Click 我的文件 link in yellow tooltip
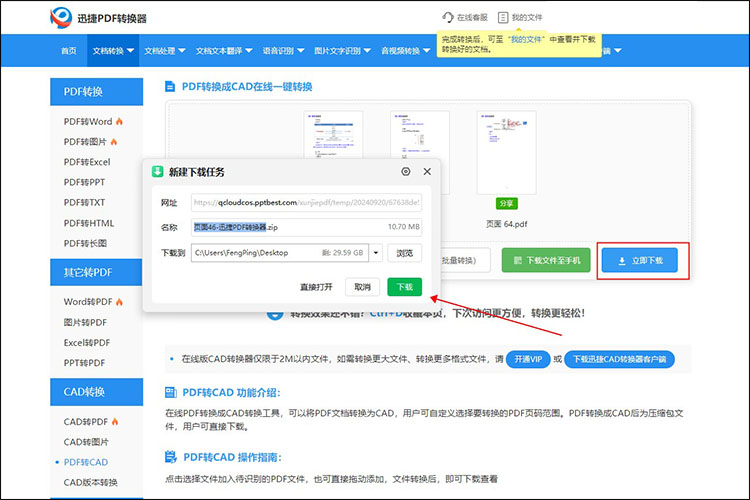Image resolution: width=750 pixels, height=500 pixels. click(x=526, y=39)
